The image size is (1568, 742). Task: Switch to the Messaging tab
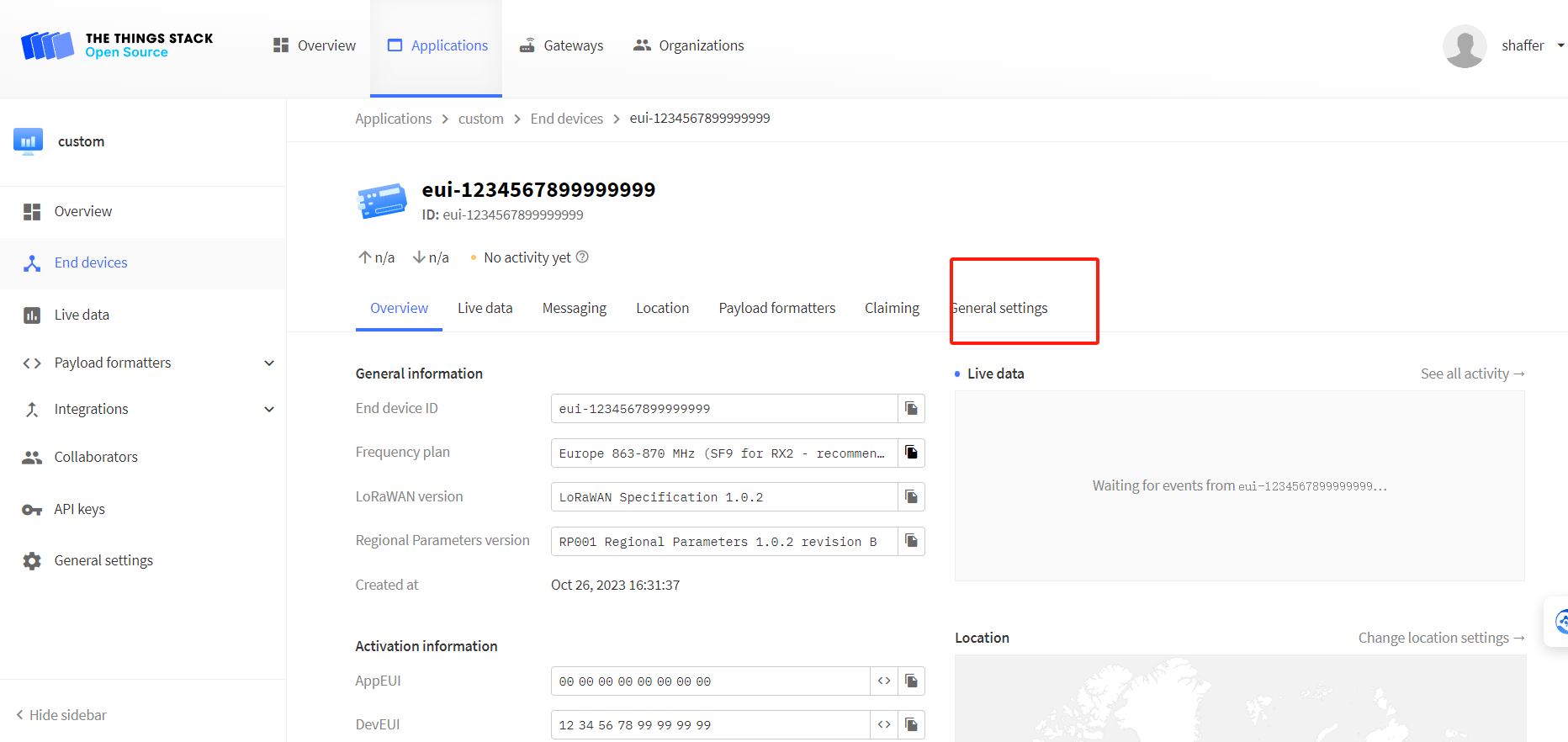(574, 308)
